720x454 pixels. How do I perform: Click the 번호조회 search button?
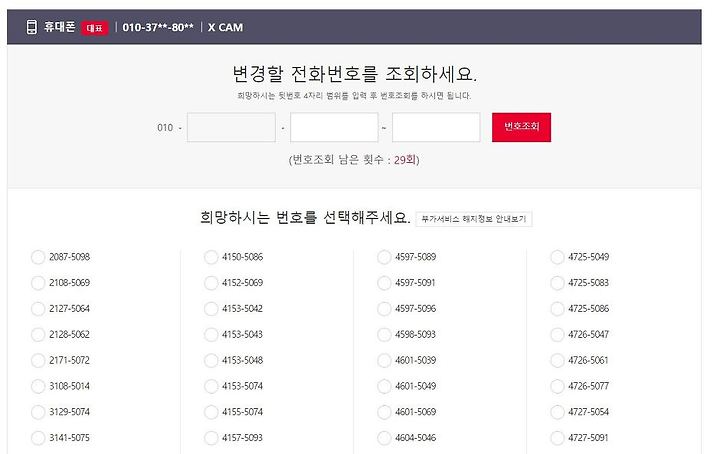(x=521, y=127)
